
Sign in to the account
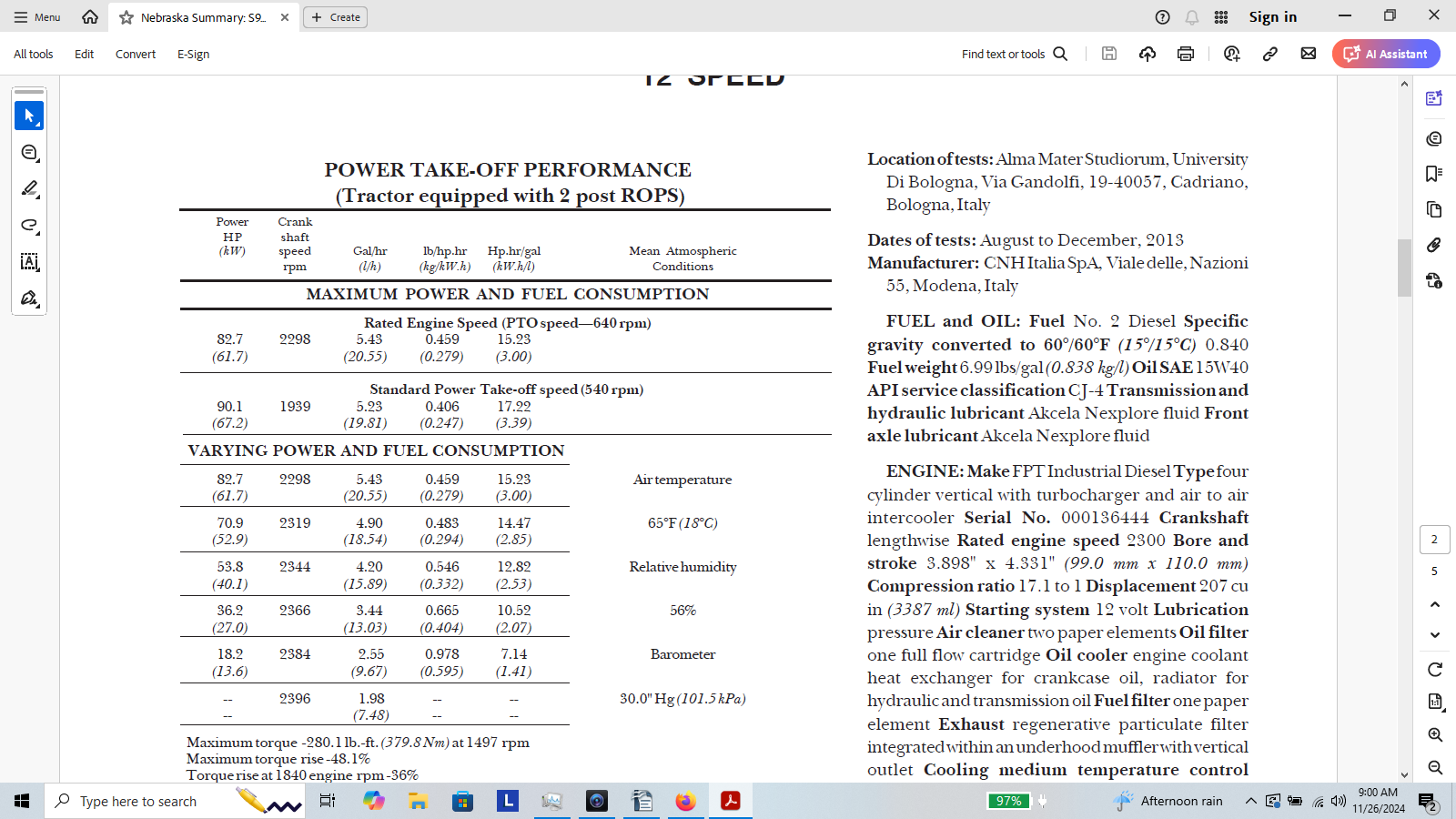pyautogui.click(x=1272, y=16)
